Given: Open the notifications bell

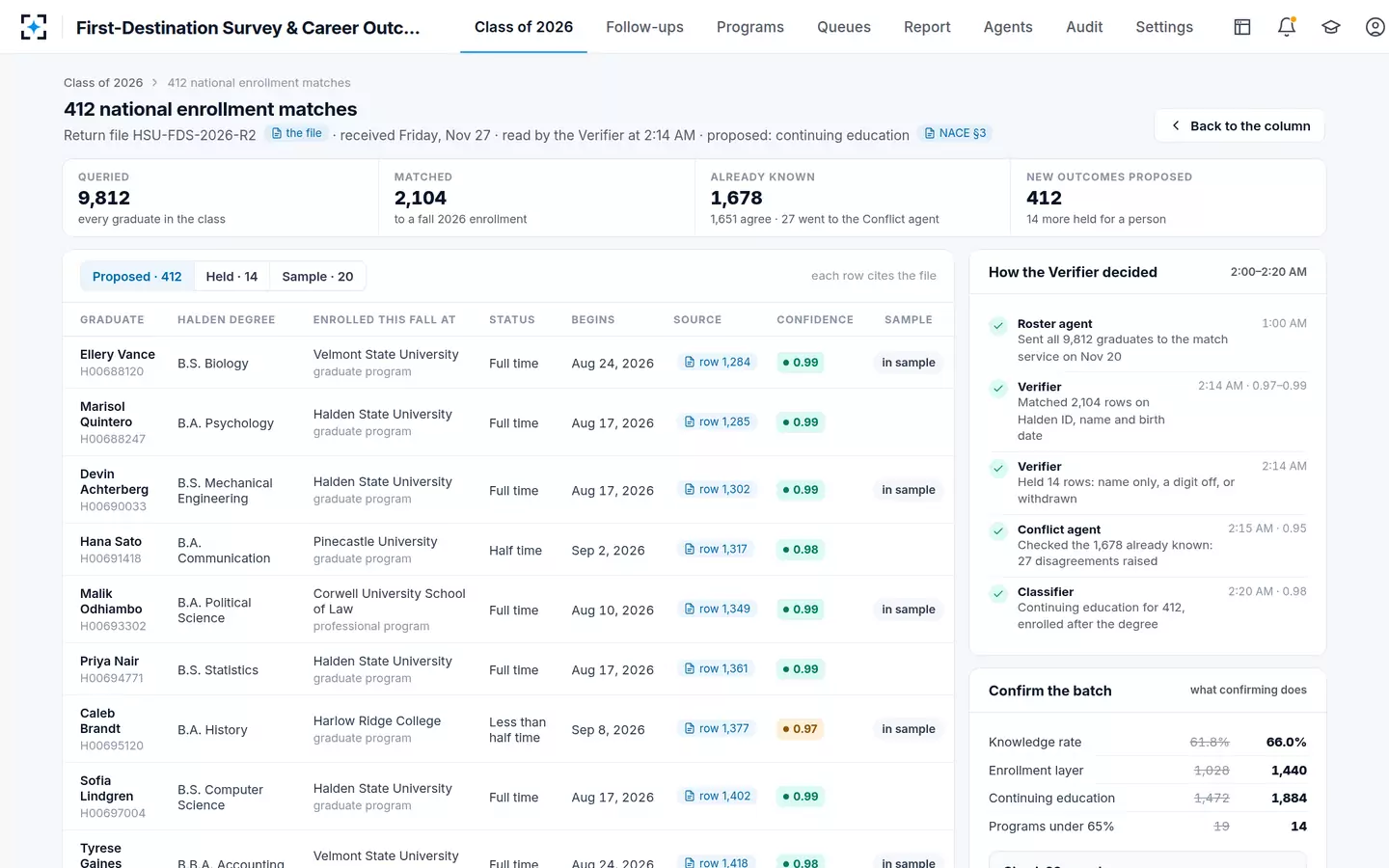Looking at the screenshot, I should pos(1287,27).
